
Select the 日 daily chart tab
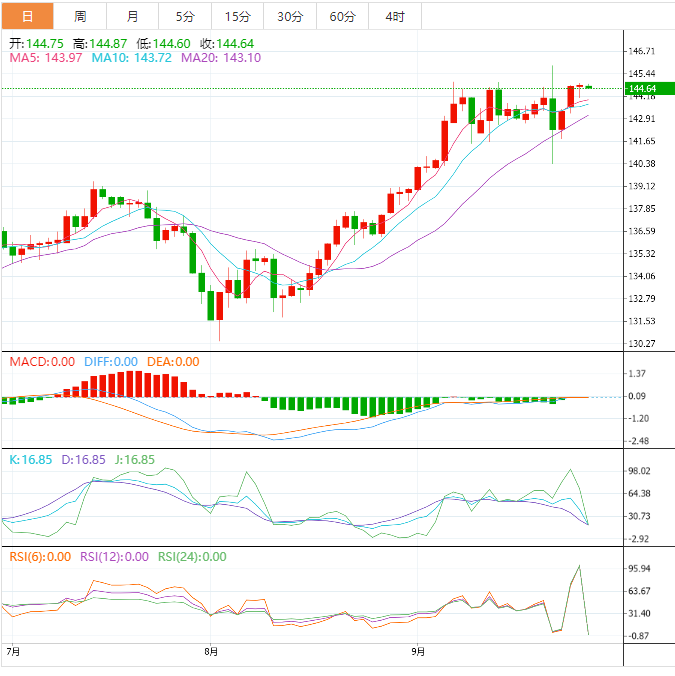27,16
